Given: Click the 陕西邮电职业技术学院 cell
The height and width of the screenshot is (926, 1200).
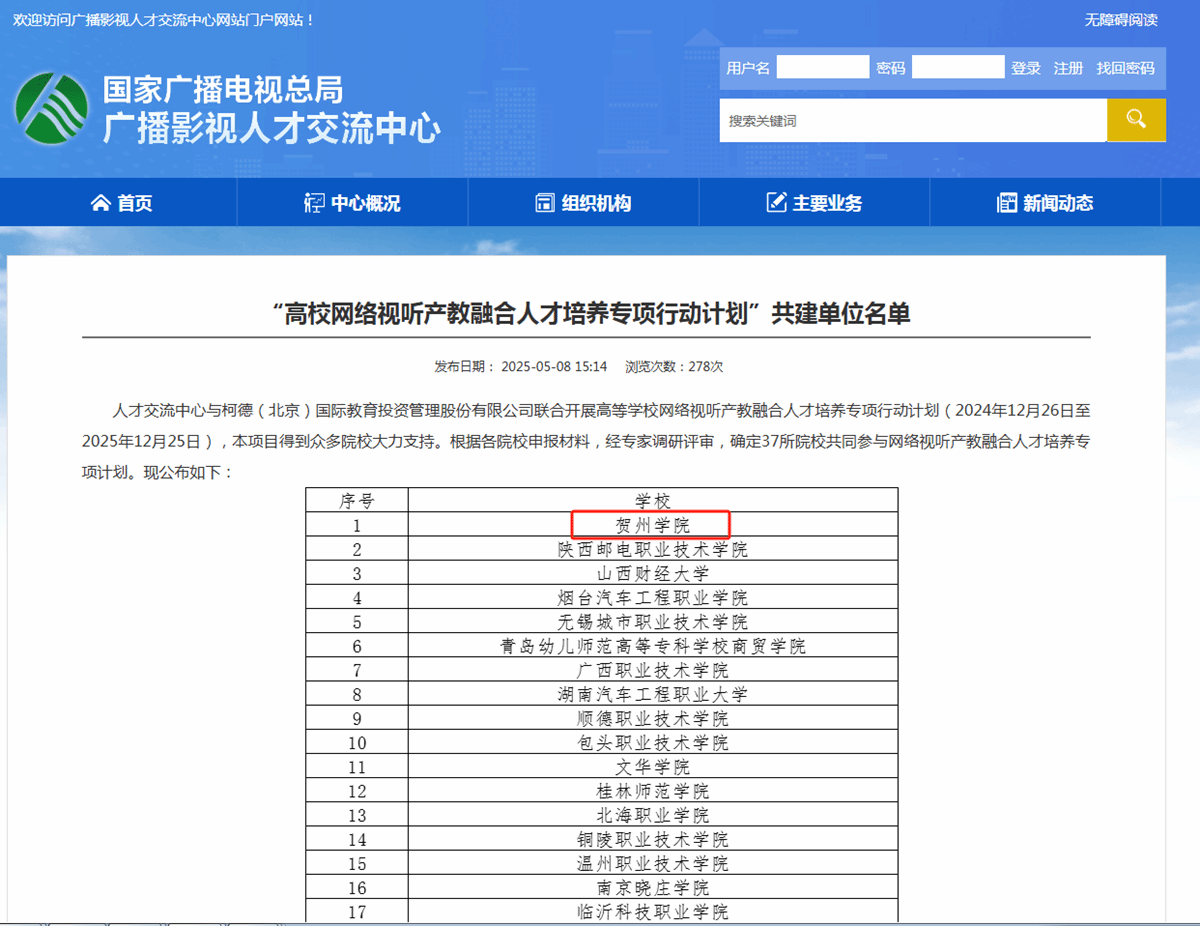Looking at the screenshot, I should [x=653, y=549].
